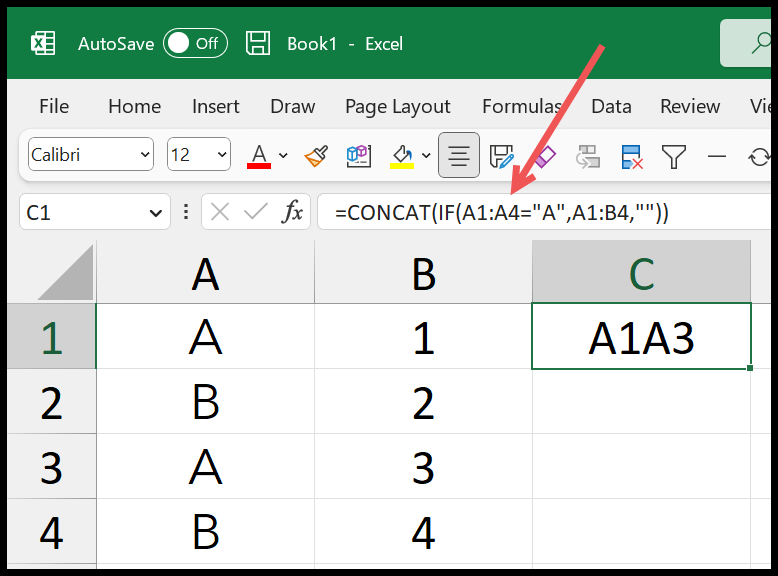Image resolution: width=778 pixels, height=576 pixels.
Task: Select cell A1 containing A
Action: 205,336
